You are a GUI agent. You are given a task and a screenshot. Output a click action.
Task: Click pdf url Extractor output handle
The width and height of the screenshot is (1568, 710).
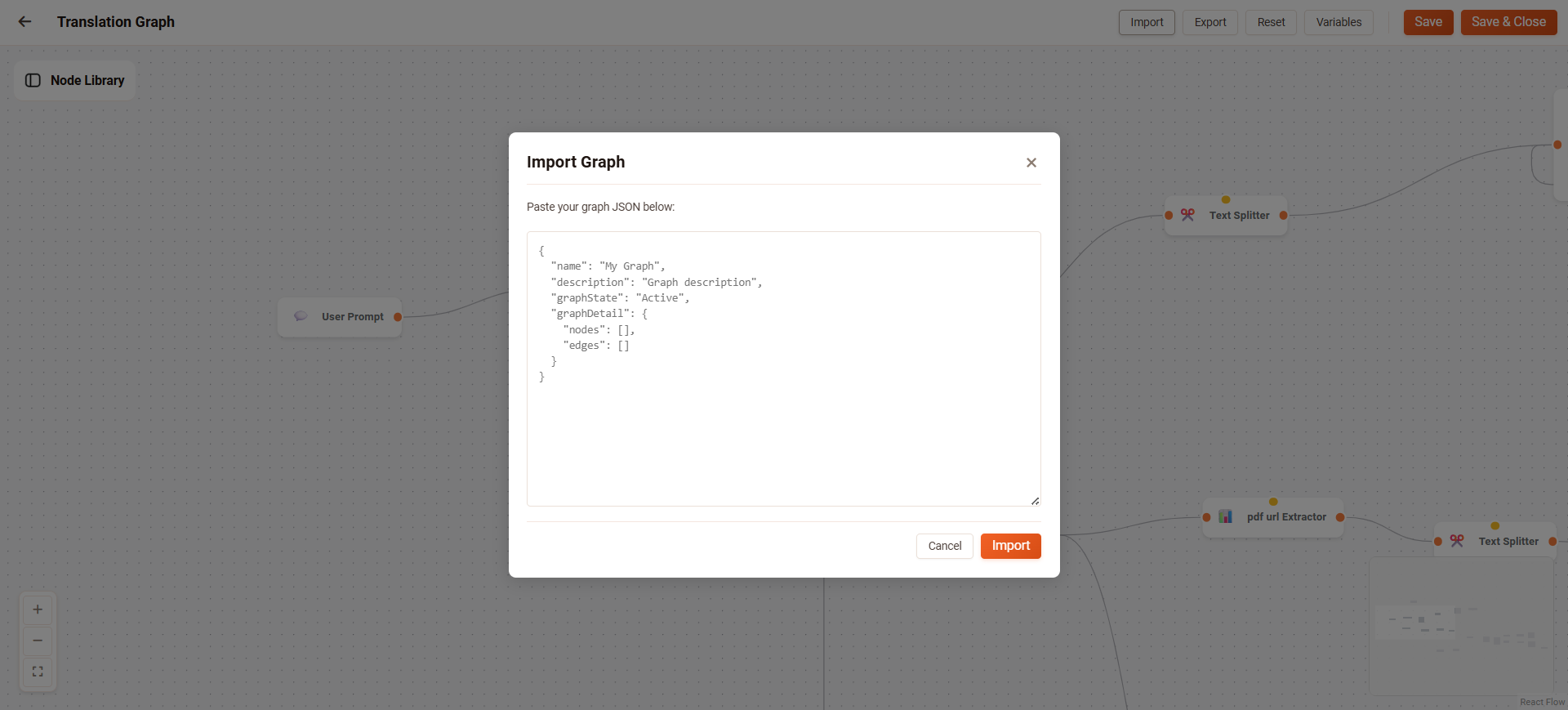pyautogui.click(x=1340, y=517)
